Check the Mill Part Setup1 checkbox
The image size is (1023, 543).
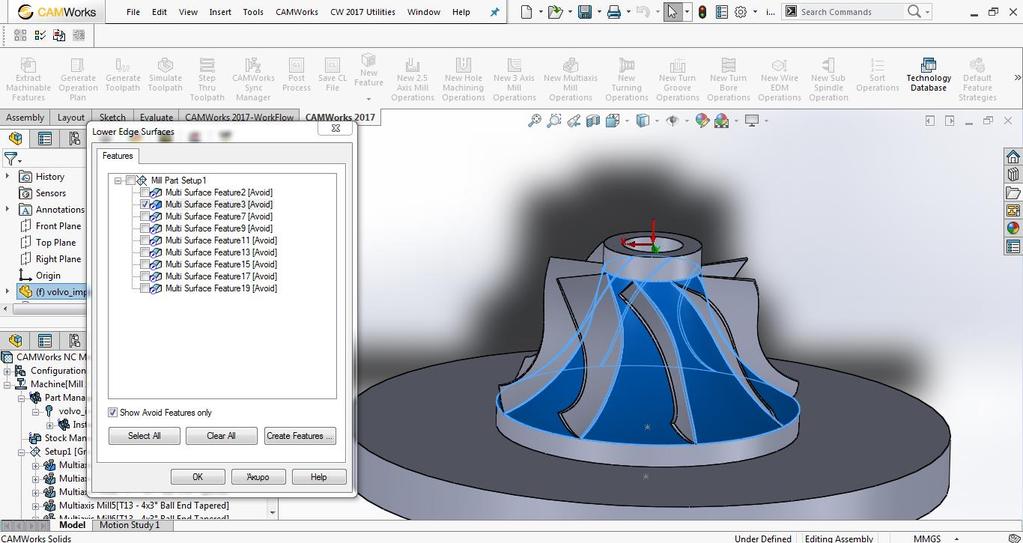click(130, 180)
